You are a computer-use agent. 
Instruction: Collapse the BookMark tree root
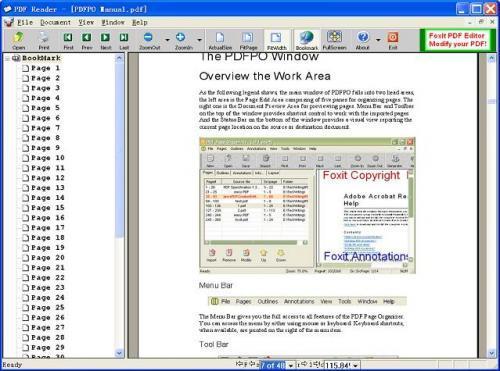(x=7, y=58)
